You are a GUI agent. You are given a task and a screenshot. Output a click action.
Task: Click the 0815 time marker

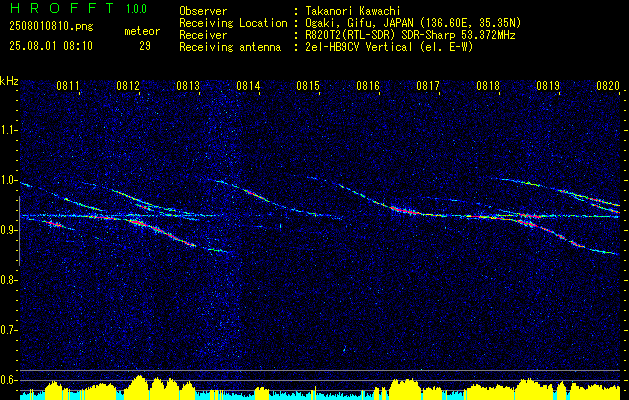click(308, 85)
